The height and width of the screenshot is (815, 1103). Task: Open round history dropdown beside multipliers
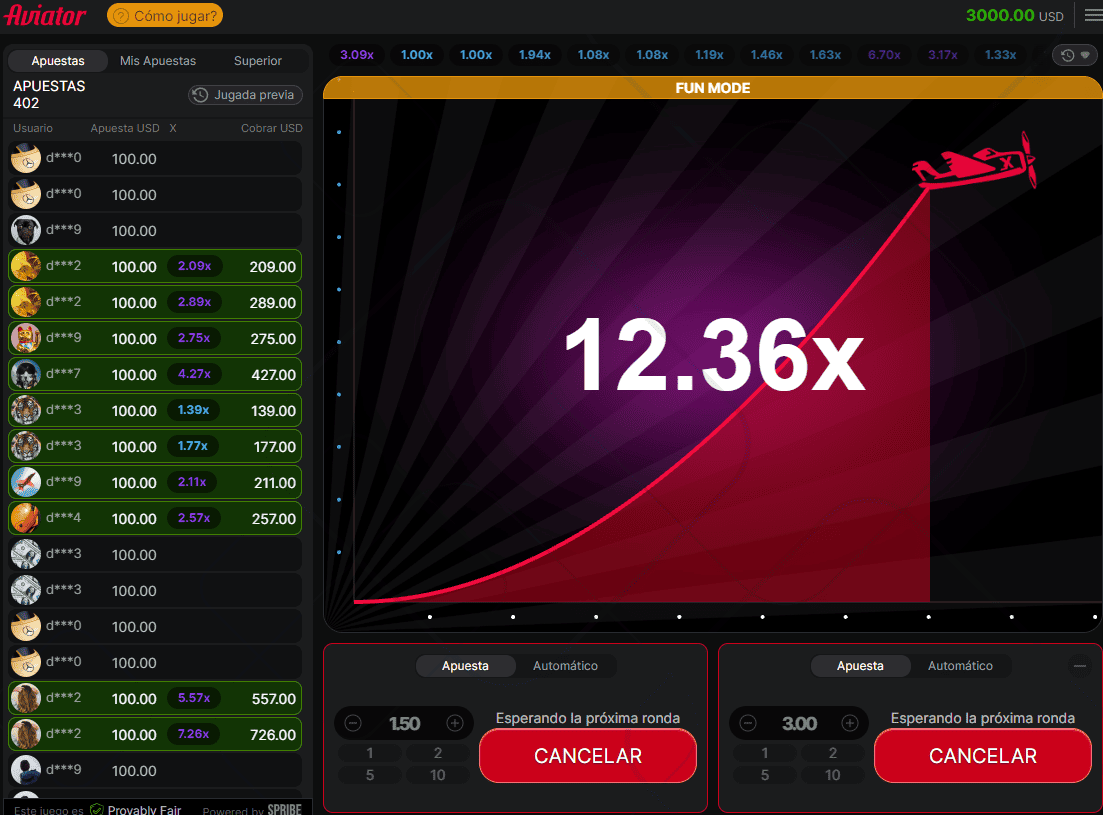(x=1075, y=55)
